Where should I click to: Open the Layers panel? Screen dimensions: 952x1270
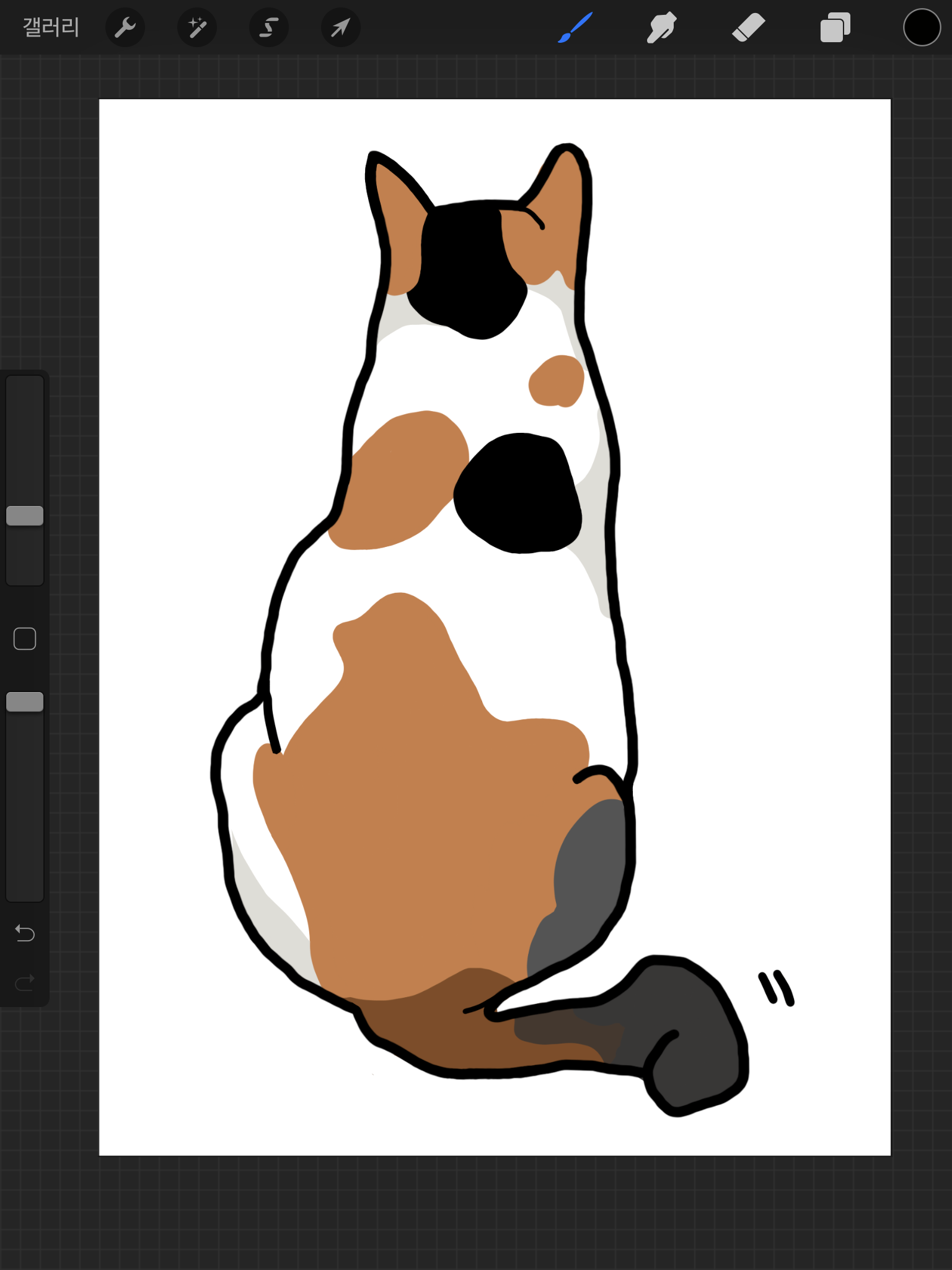[x=835, y=28]
